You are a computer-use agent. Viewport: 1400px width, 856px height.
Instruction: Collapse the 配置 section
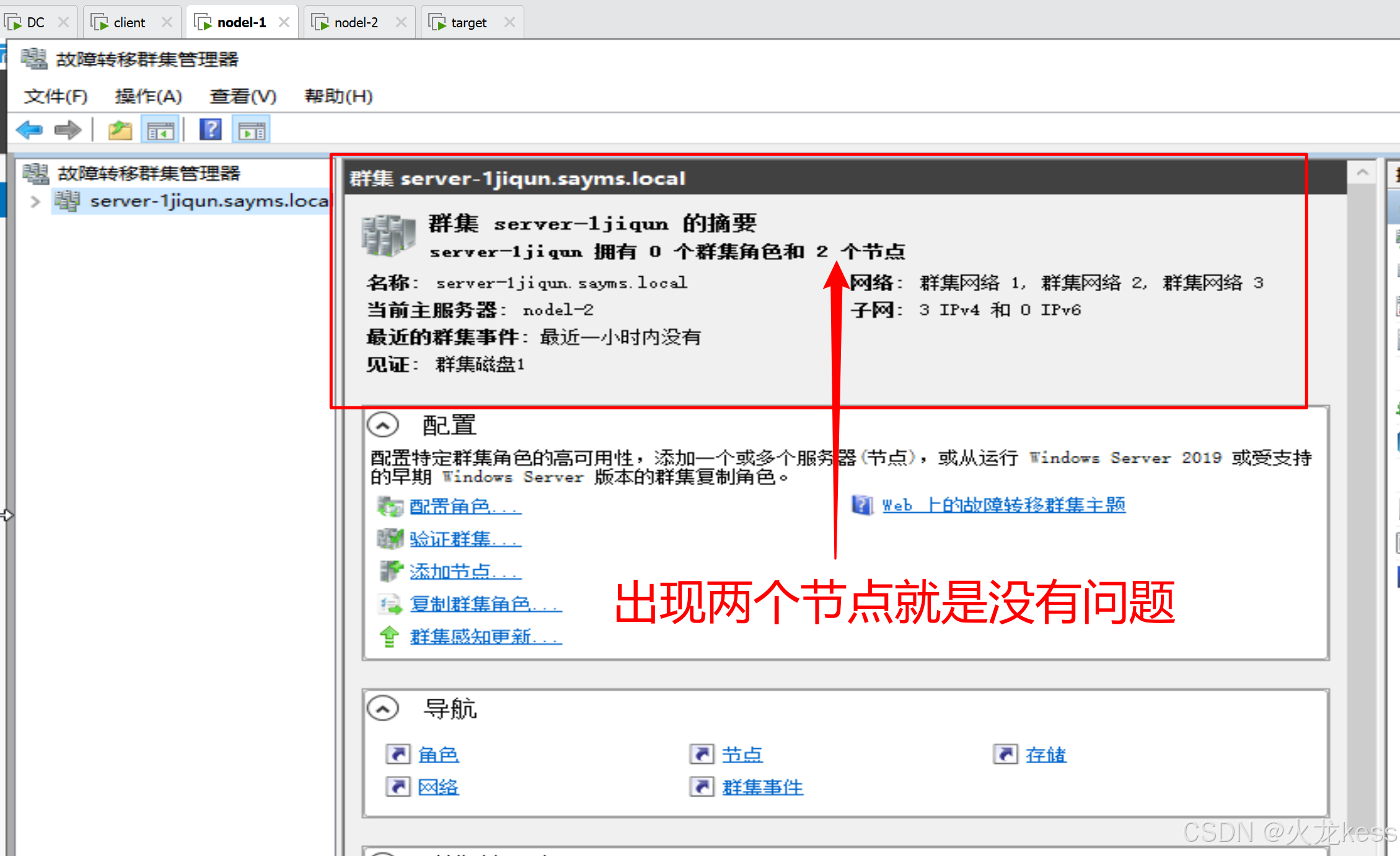pos(383,426)
